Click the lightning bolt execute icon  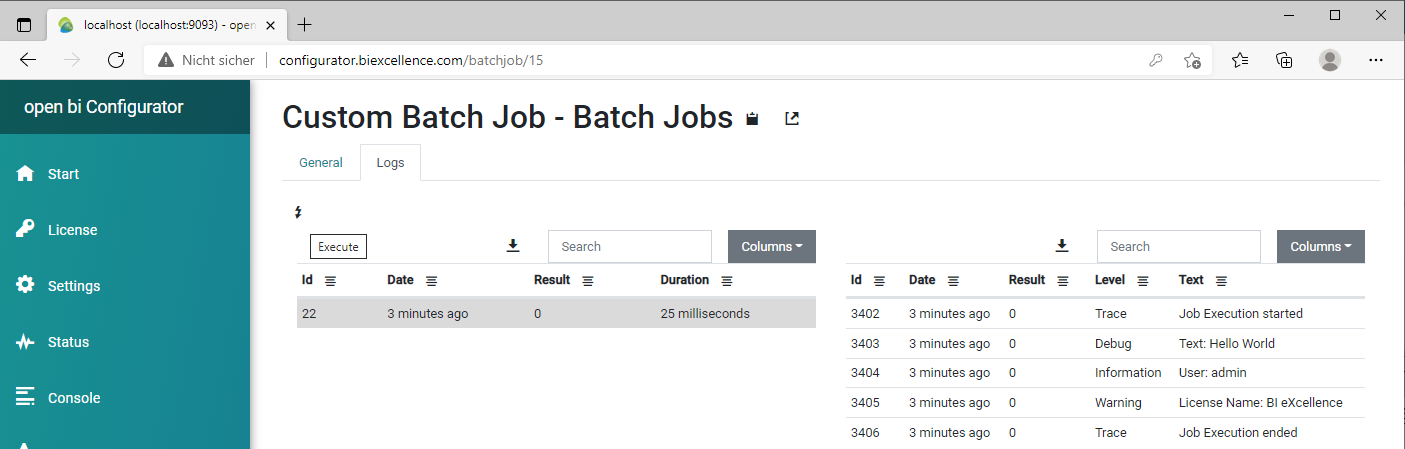[x=298, y=212]
